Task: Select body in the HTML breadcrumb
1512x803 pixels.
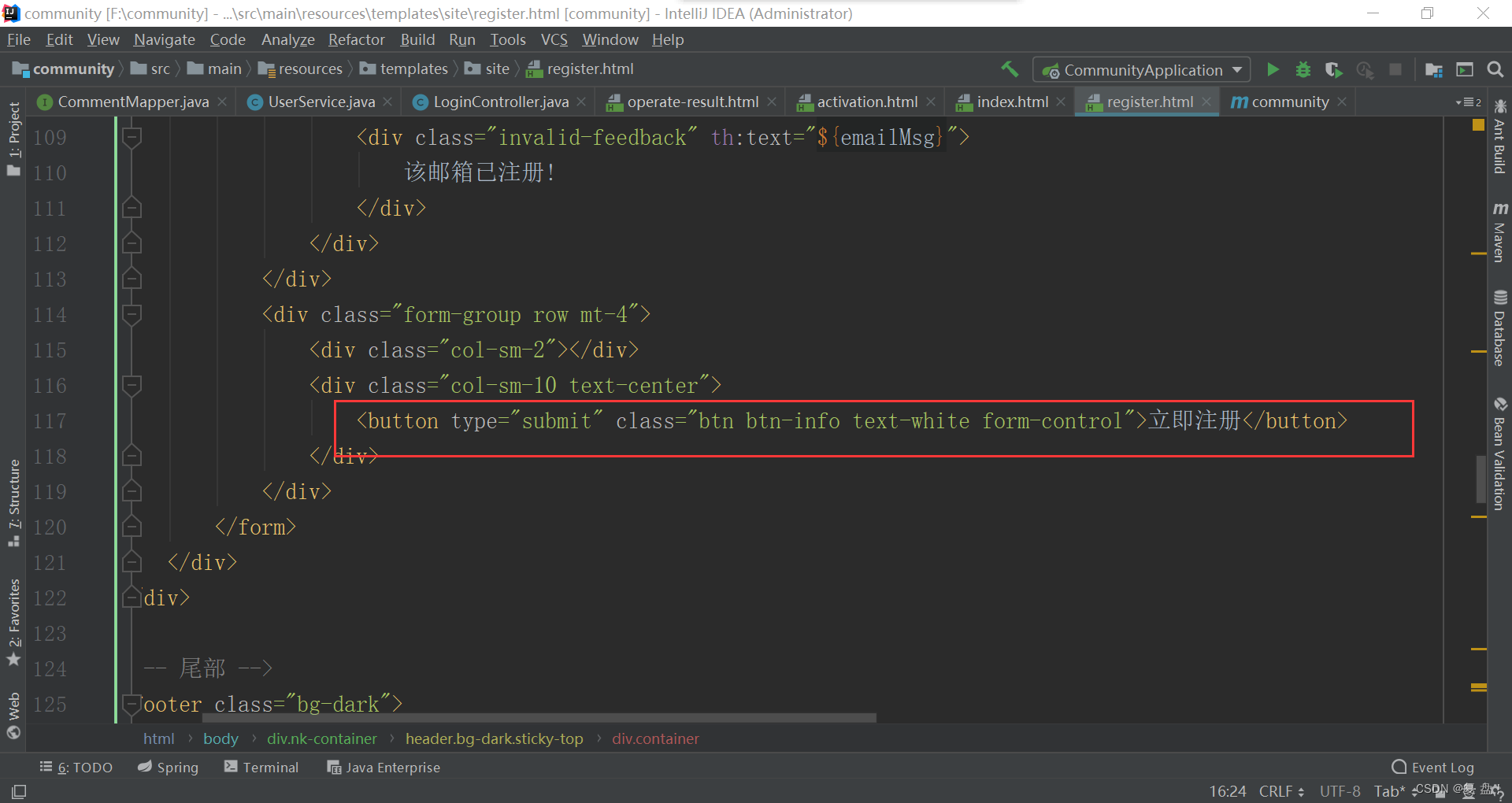Action: pos(220,739)
